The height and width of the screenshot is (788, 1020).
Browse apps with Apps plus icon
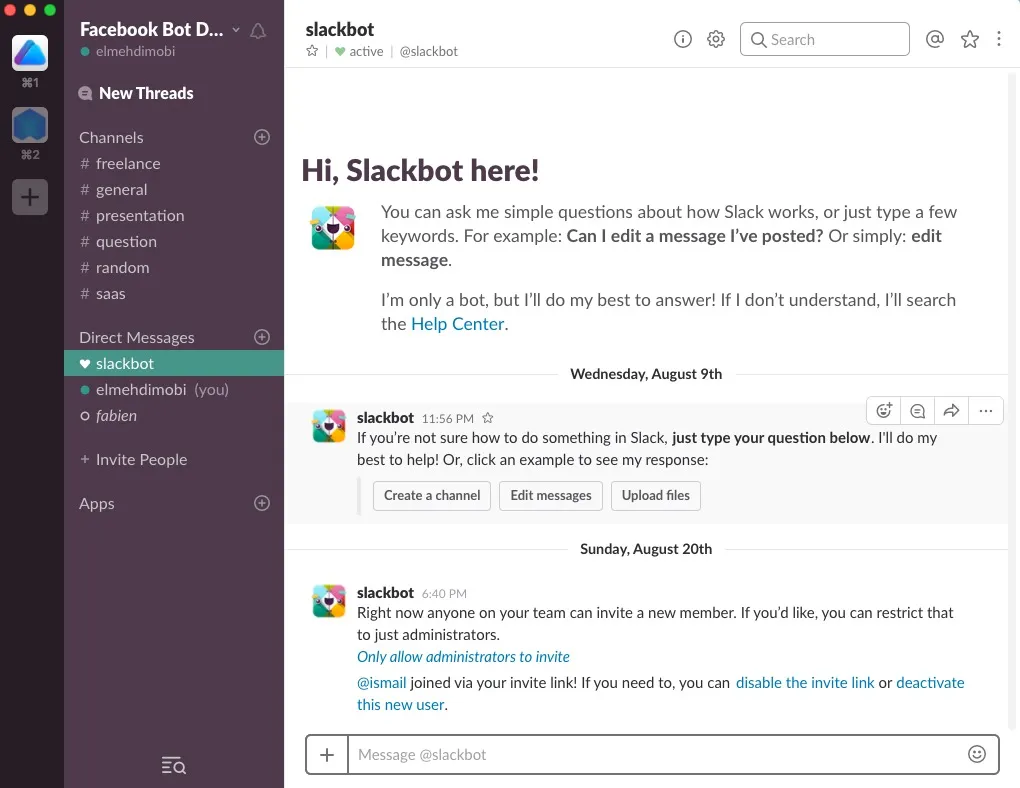[262, 503]
